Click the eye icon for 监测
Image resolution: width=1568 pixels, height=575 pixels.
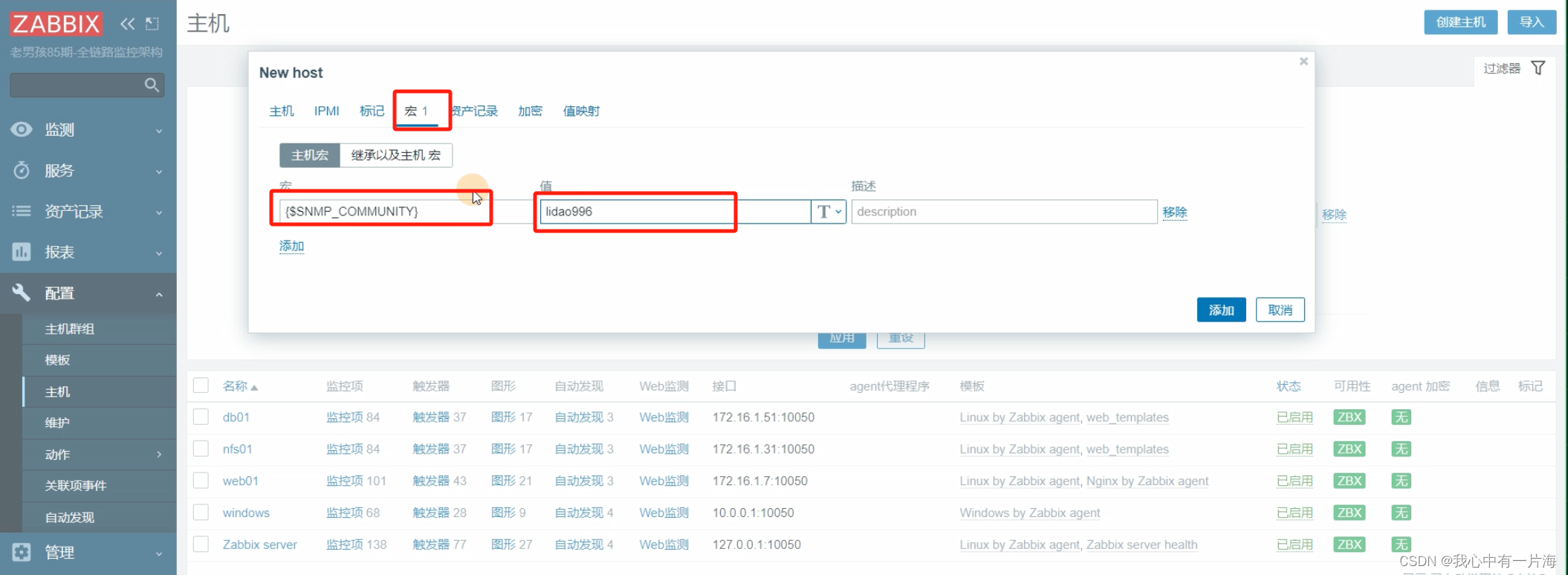point(22,129)
